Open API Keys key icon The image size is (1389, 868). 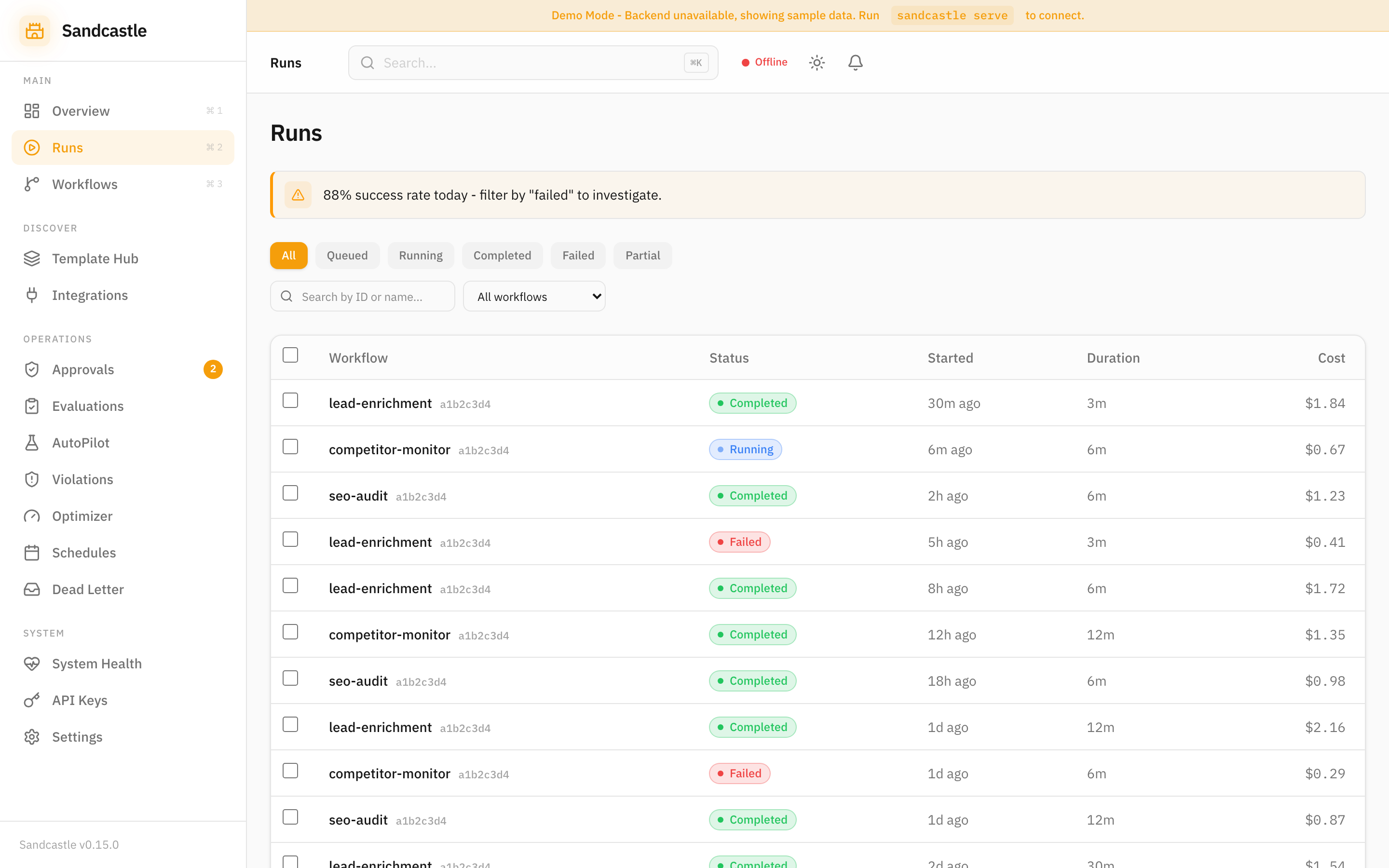pos(32,700)
